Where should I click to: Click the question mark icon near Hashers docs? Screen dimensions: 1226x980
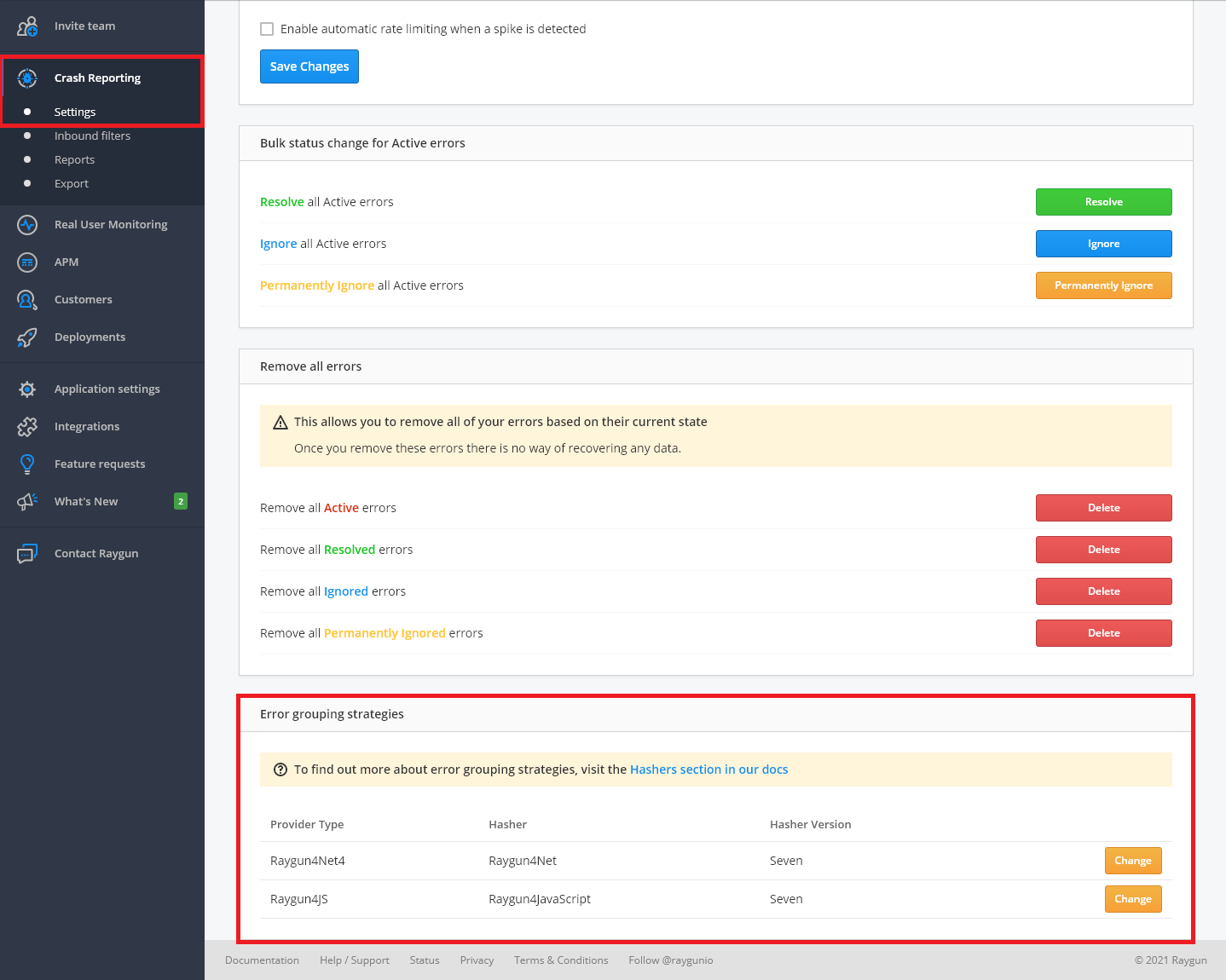280,770
